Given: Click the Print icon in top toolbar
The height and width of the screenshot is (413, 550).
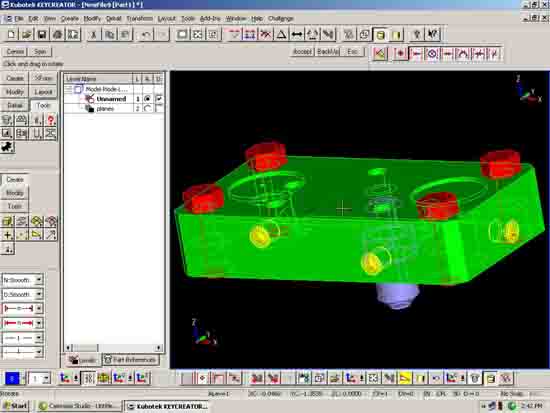Looking at the screenshot, I should tap(58, 34).
